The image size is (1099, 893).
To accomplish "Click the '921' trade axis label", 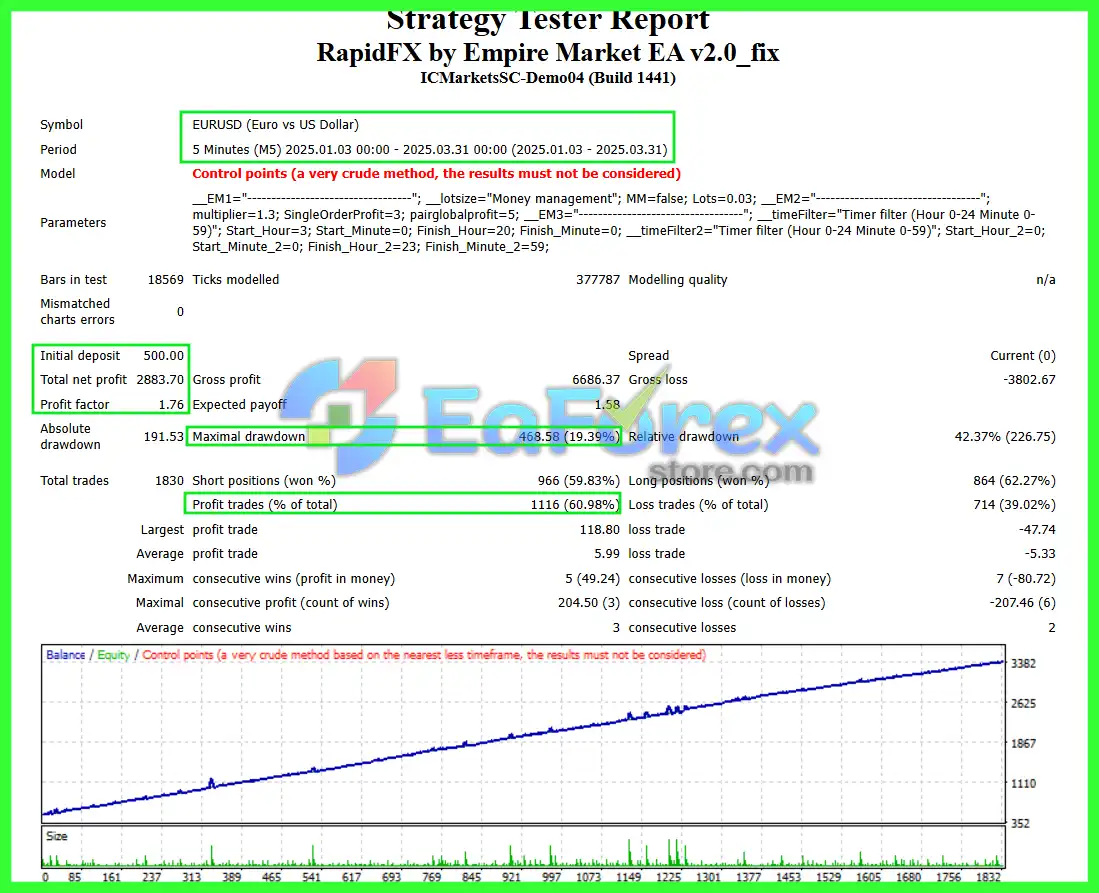I will click(x=512, y=877).
